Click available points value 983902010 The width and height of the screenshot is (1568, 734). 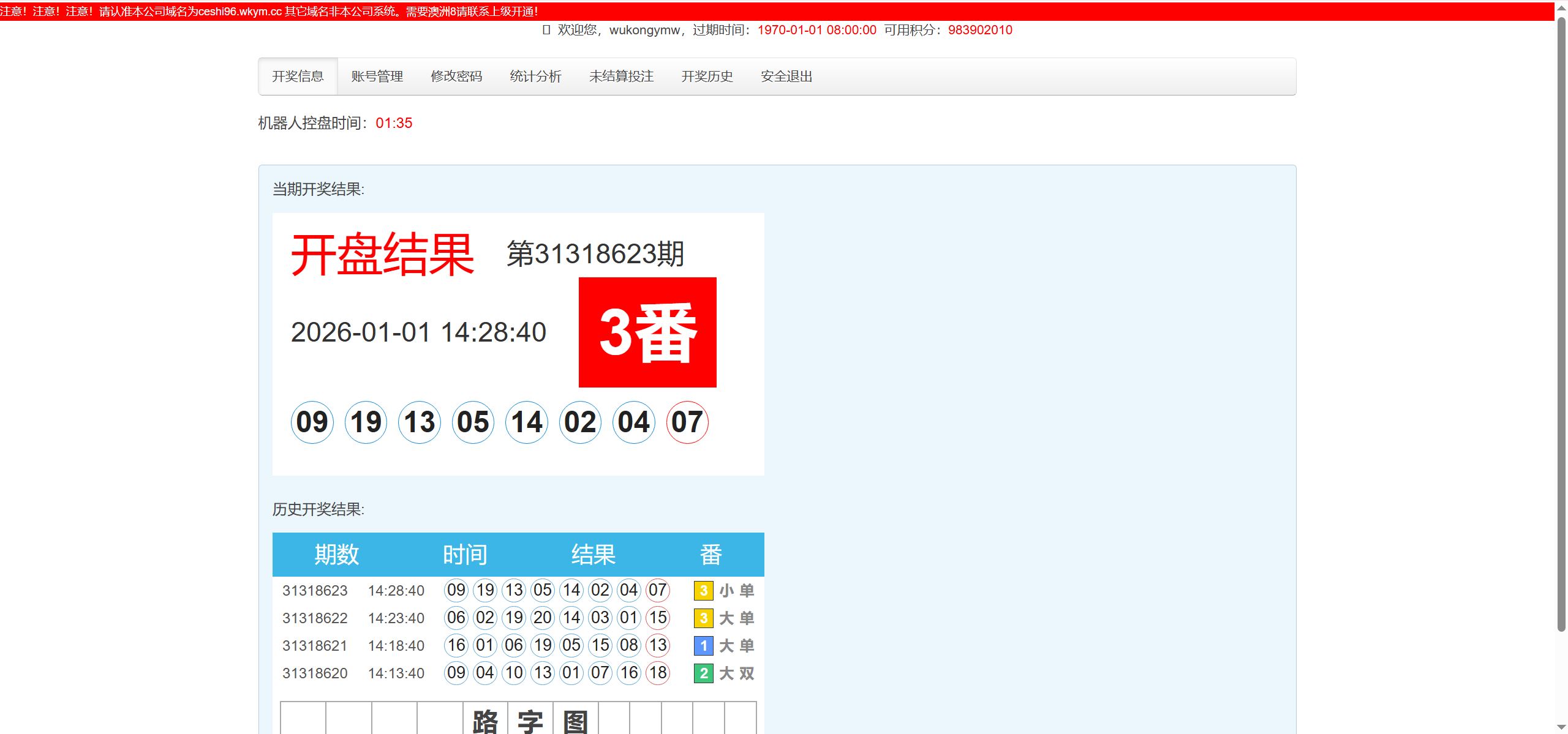click(x=980, y=30)
